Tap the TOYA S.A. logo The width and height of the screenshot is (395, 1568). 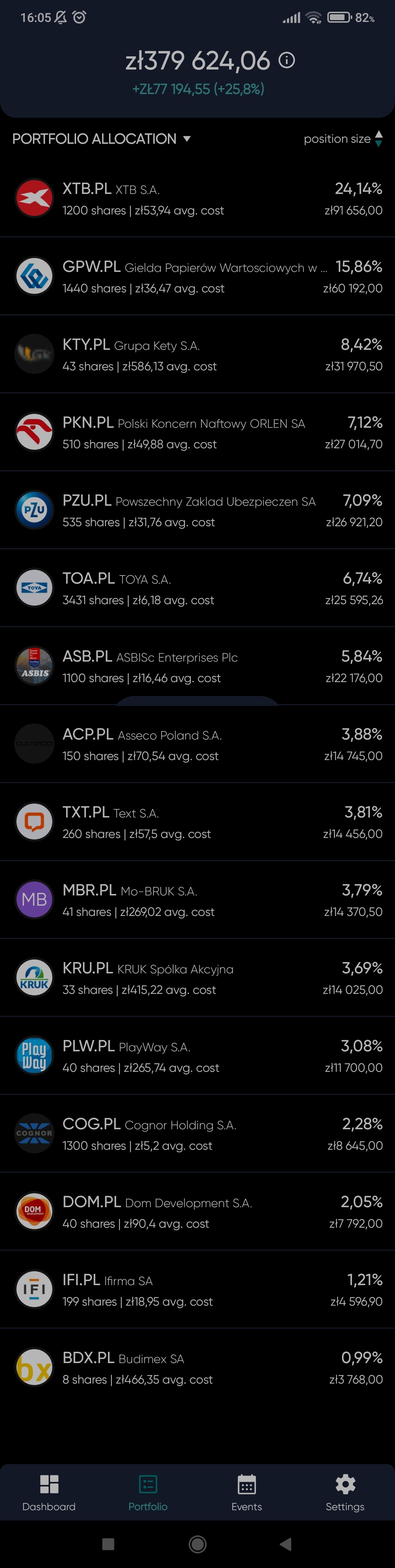[x=34, y=587]
